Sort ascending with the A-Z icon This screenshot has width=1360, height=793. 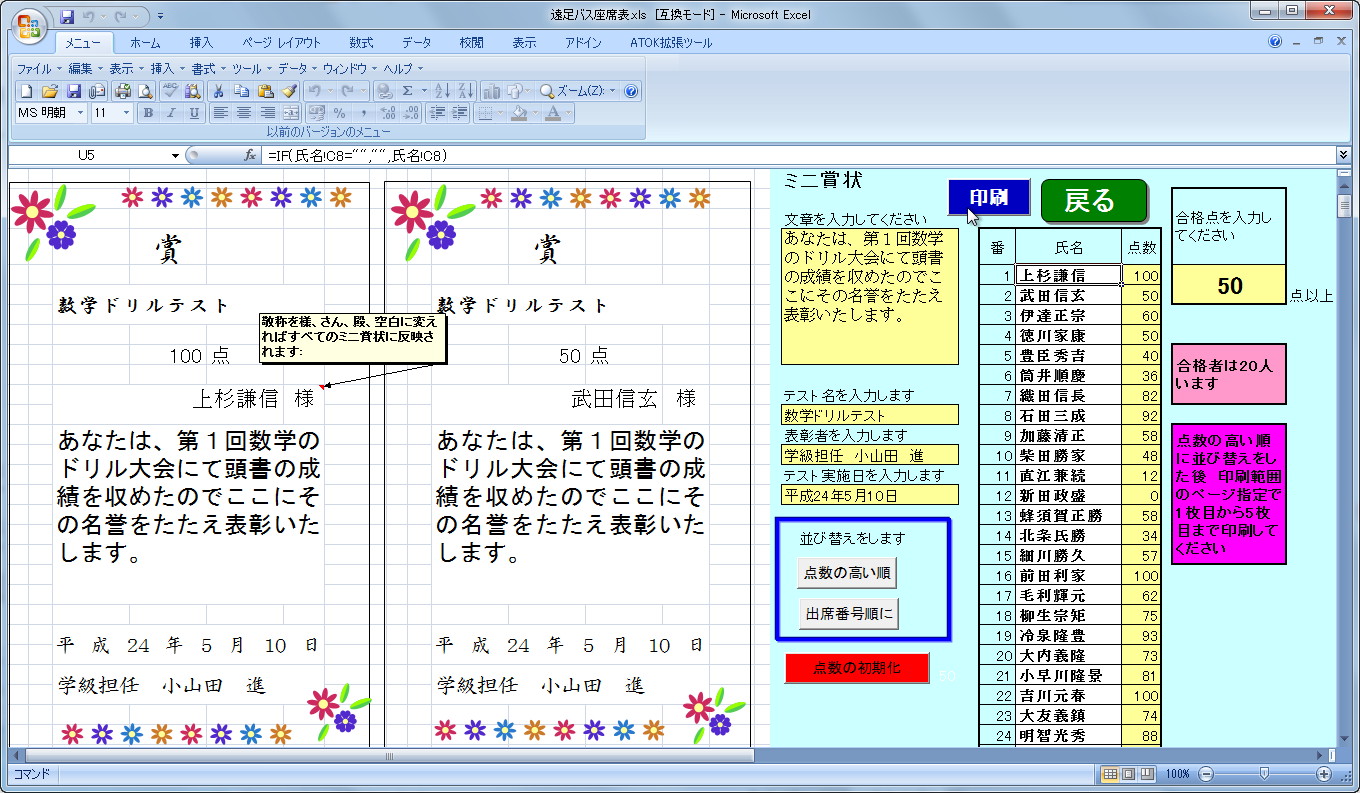coord(443,91)
